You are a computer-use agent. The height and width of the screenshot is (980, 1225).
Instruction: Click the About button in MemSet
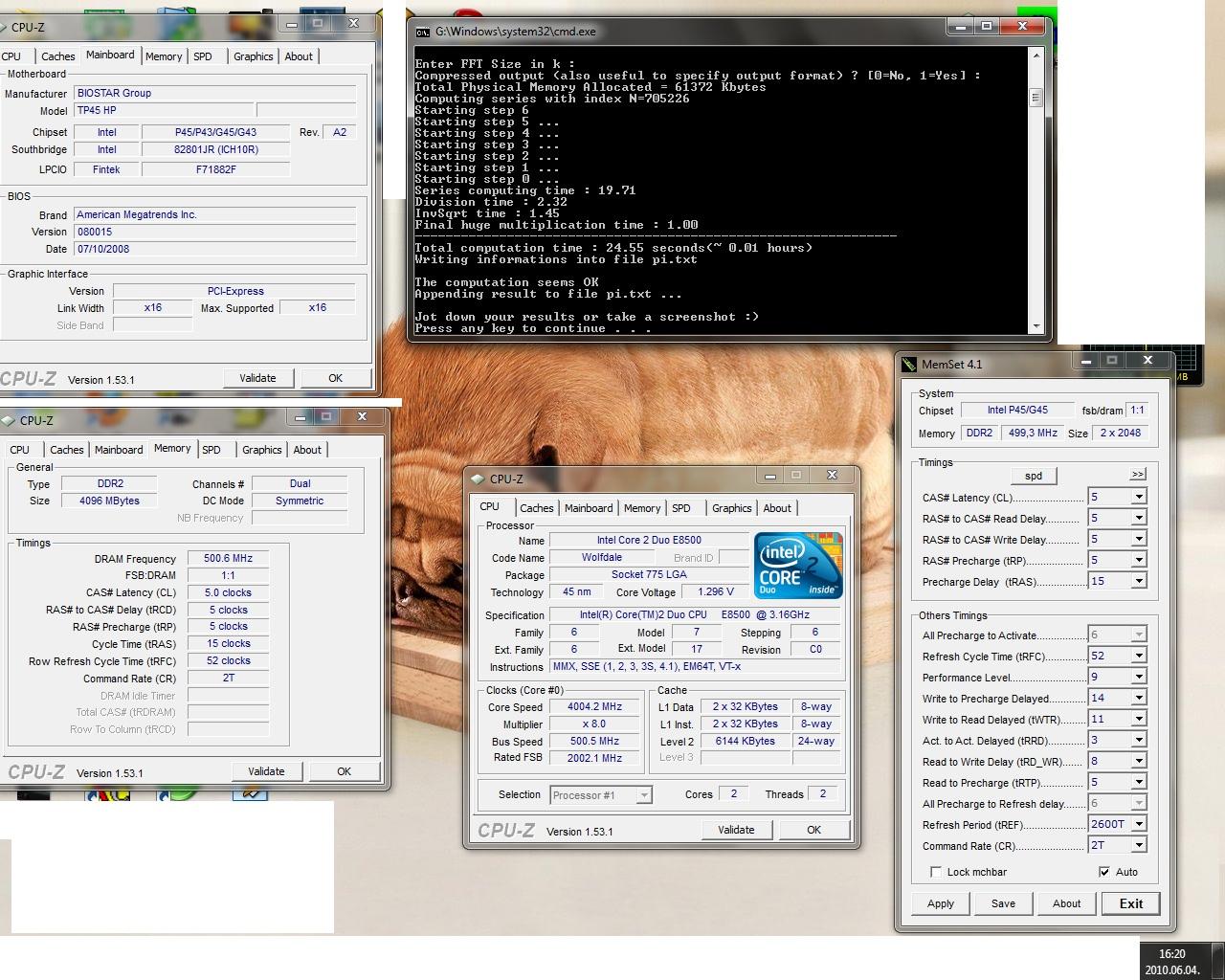1067,903
